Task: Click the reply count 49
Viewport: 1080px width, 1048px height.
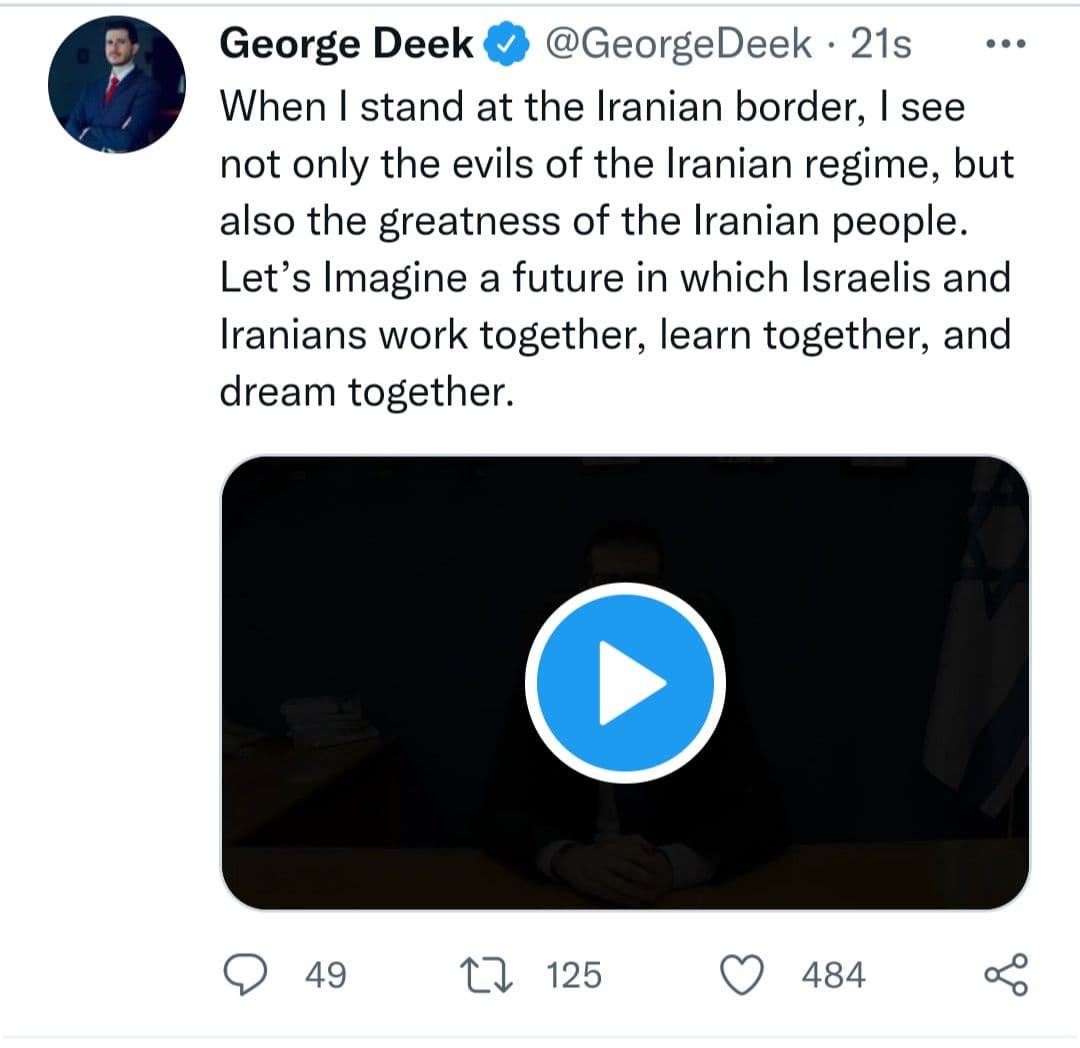Action: coord(325,974)
